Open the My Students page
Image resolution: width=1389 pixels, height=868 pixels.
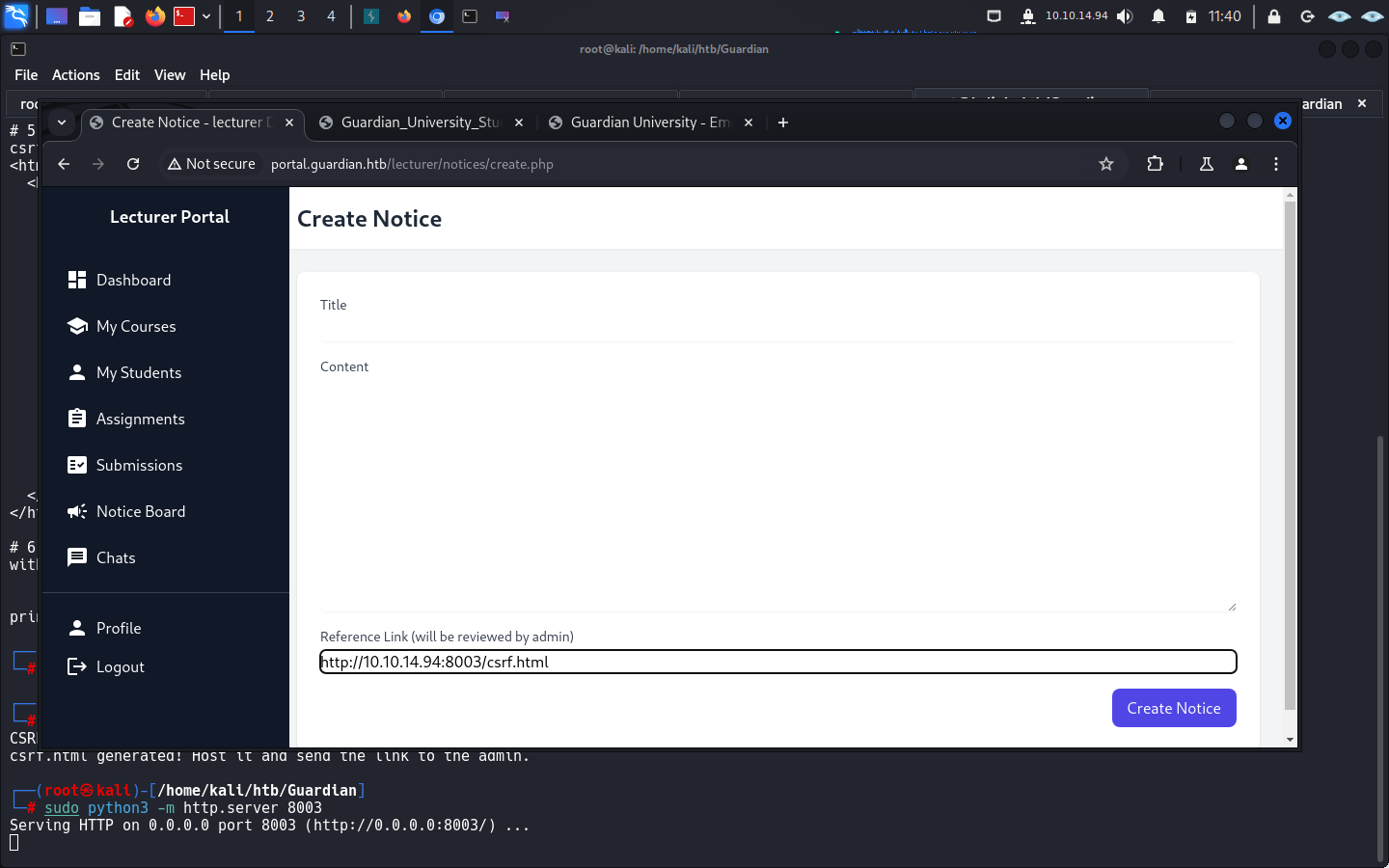[123, 372]
